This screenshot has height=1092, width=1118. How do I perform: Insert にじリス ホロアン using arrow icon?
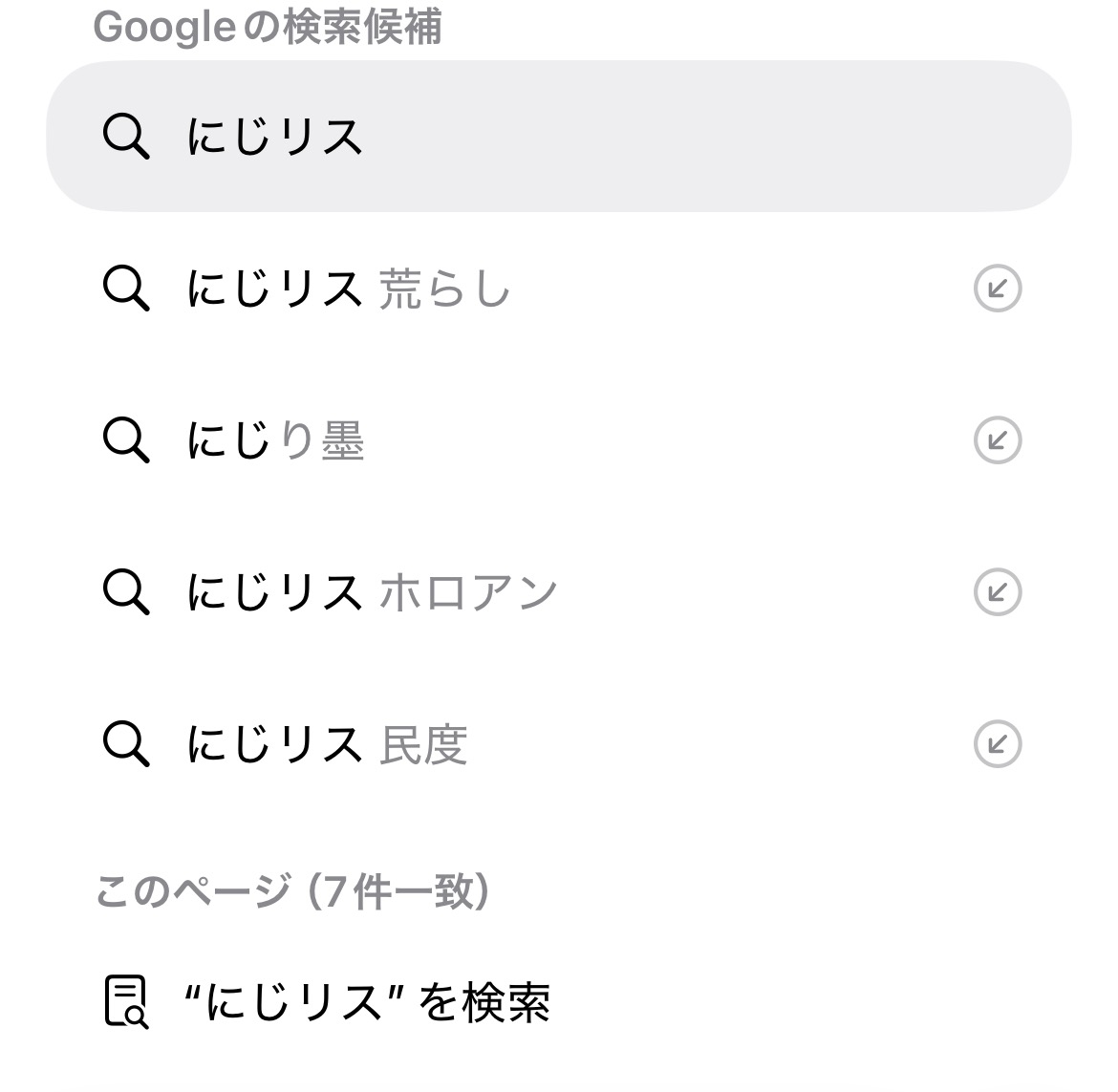click(997, 592)
